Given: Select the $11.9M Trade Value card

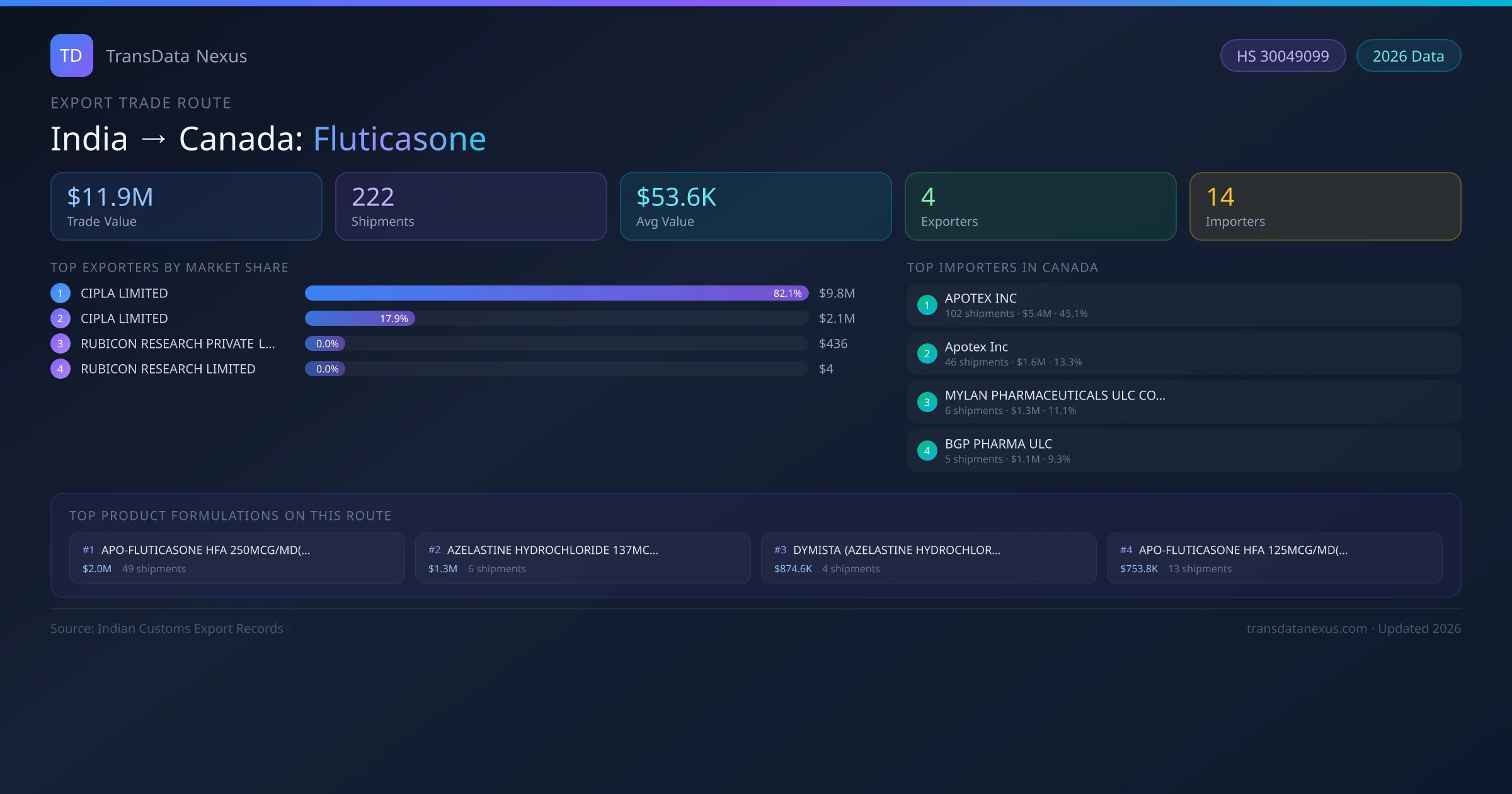Looking at the screenshot, I should [186, 207].
